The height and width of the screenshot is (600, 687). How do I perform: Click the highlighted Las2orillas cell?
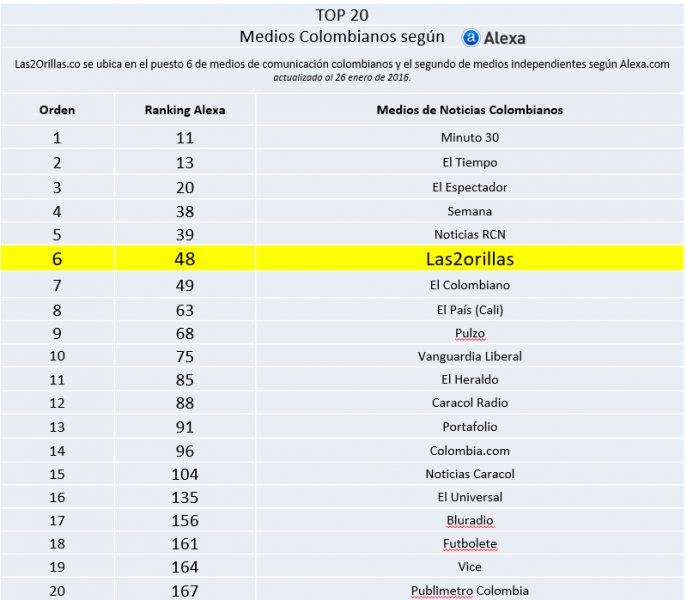click(469, 259)
